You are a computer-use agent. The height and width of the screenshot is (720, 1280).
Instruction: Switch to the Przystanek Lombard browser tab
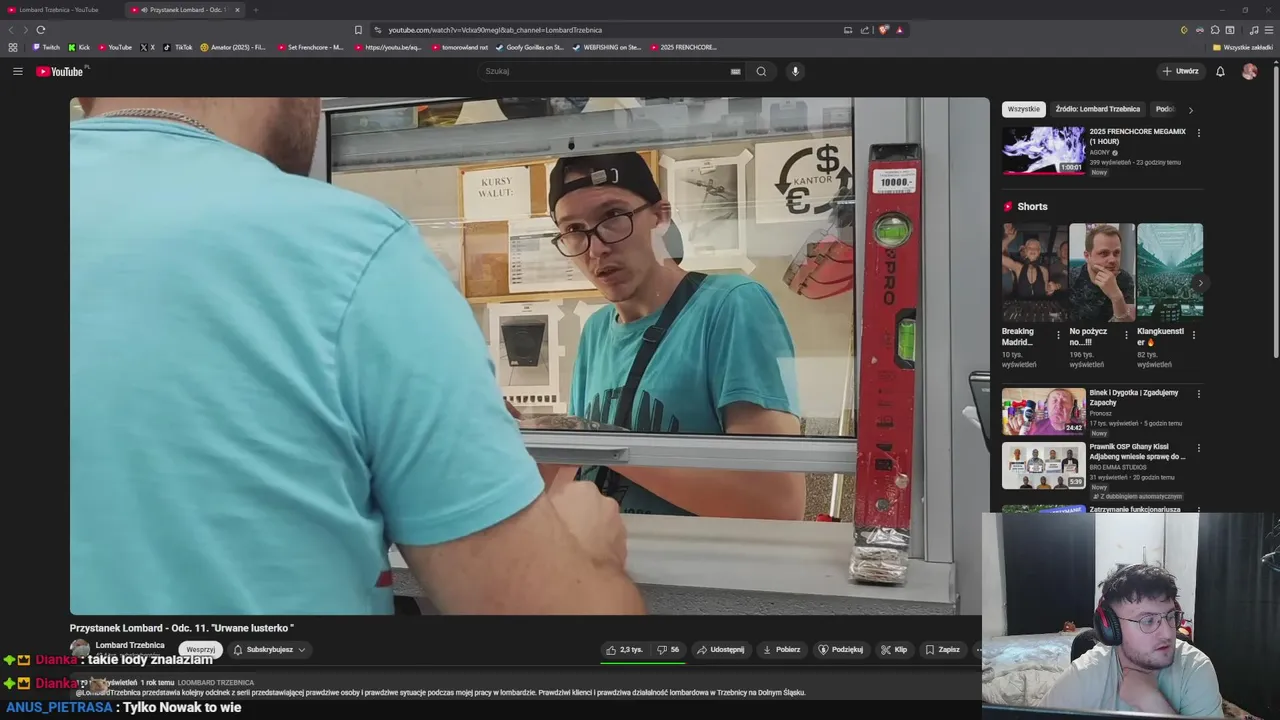click(185, 10)
